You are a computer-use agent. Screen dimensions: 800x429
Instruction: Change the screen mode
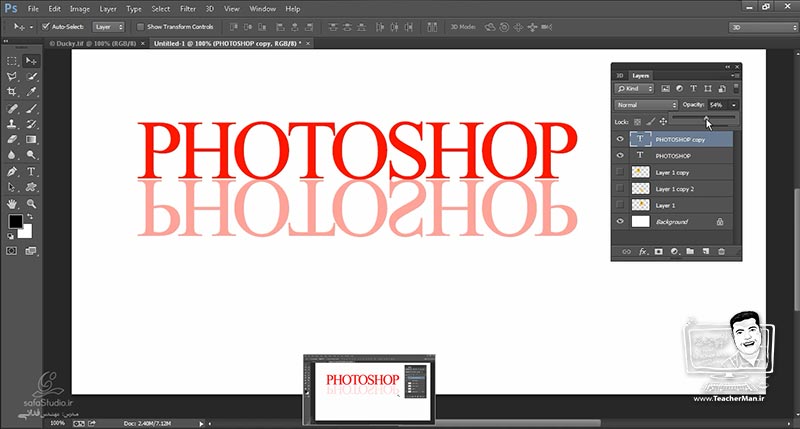coord(31,251)
